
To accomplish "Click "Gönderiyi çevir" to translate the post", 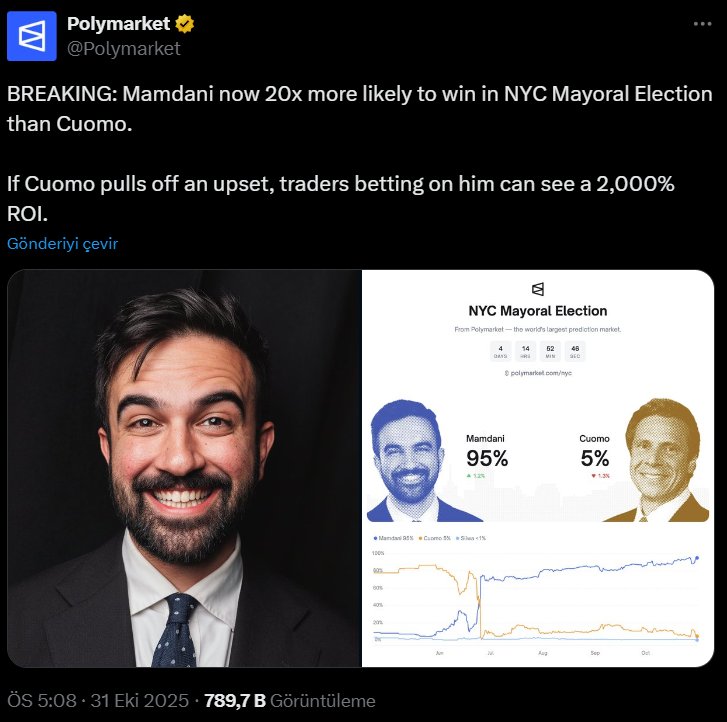I will (x=62, y=244).
